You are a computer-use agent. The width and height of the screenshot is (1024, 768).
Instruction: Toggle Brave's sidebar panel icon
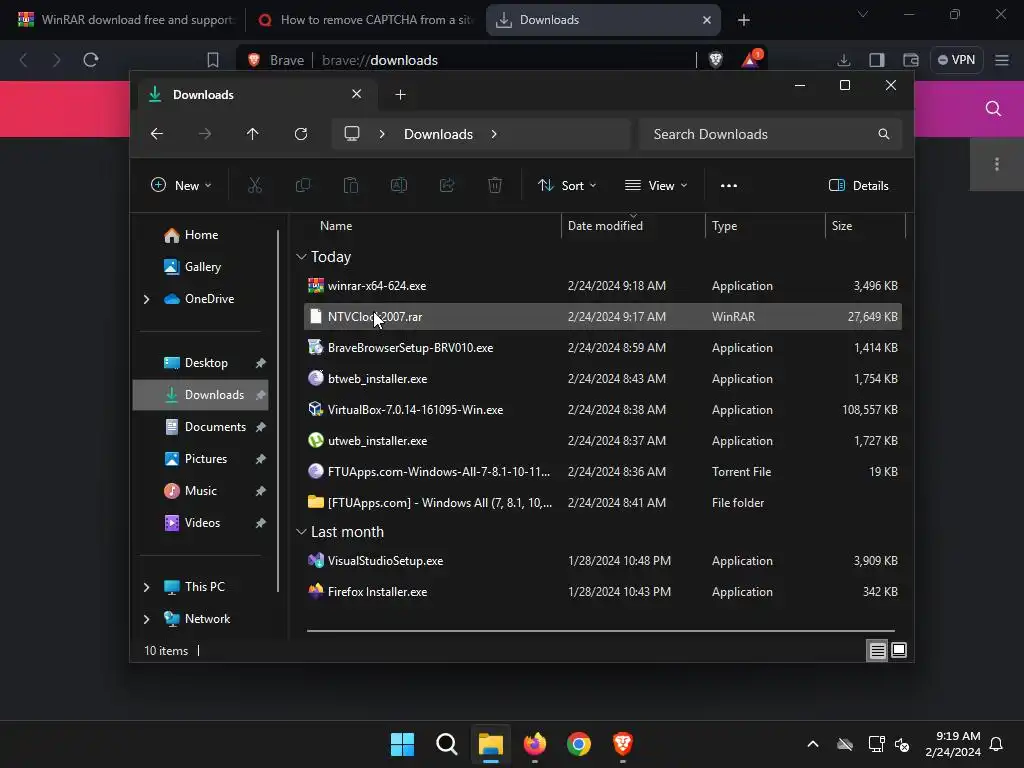click(877, 60)
